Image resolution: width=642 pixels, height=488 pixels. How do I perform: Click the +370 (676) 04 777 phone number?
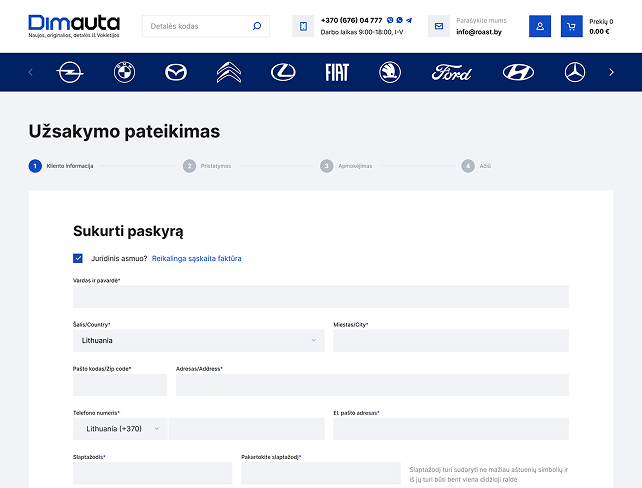click(x=351, y=20)
